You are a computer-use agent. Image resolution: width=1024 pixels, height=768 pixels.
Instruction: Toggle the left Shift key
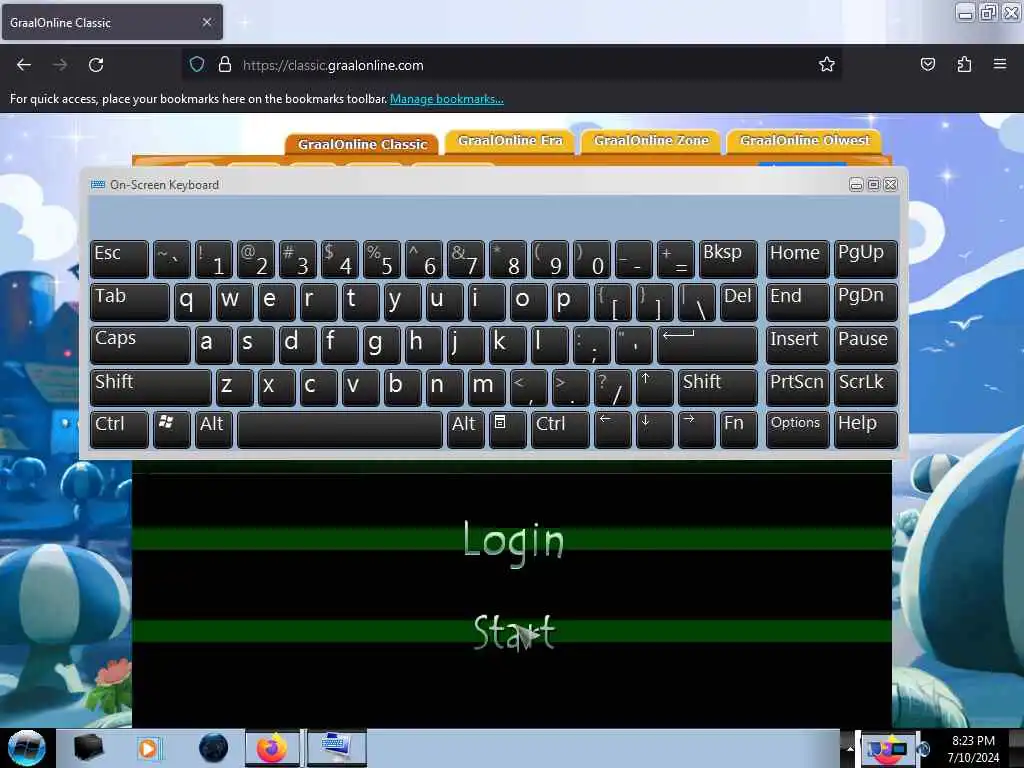(x=150, y=387)
